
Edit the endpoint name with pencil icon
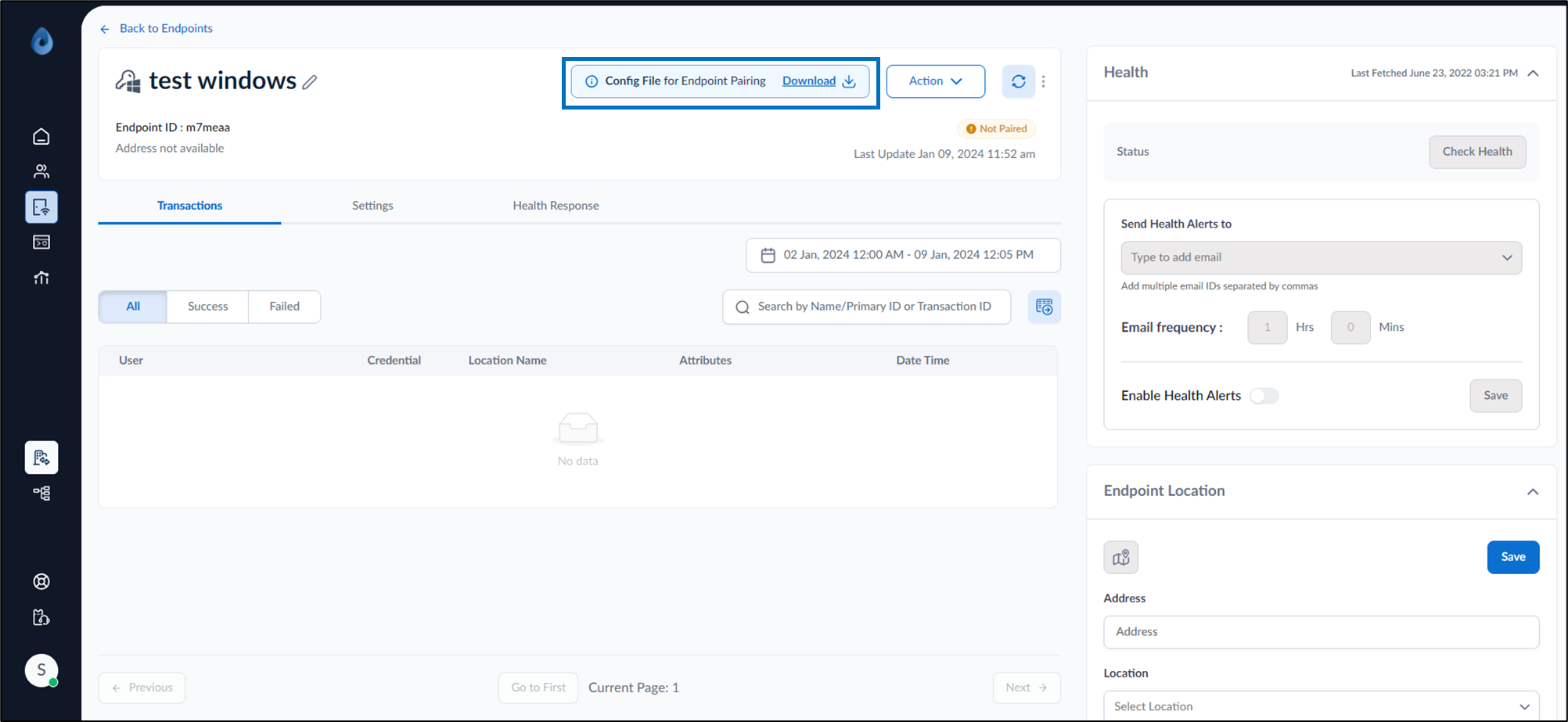pyautogui.click(x=310, y=81)
